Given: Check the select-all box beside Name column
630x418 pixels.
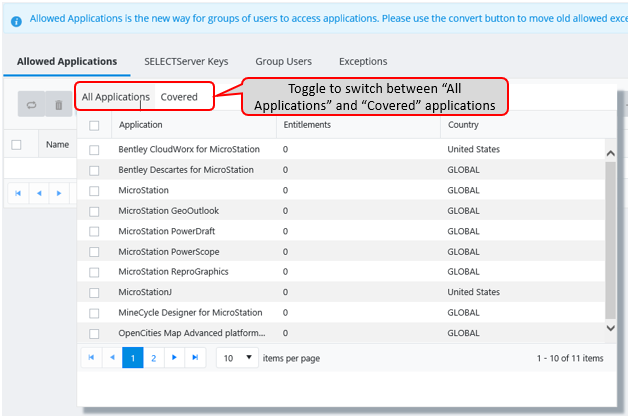Looking at the screenshot, I should pyautogui.click(x=16, y=145).
